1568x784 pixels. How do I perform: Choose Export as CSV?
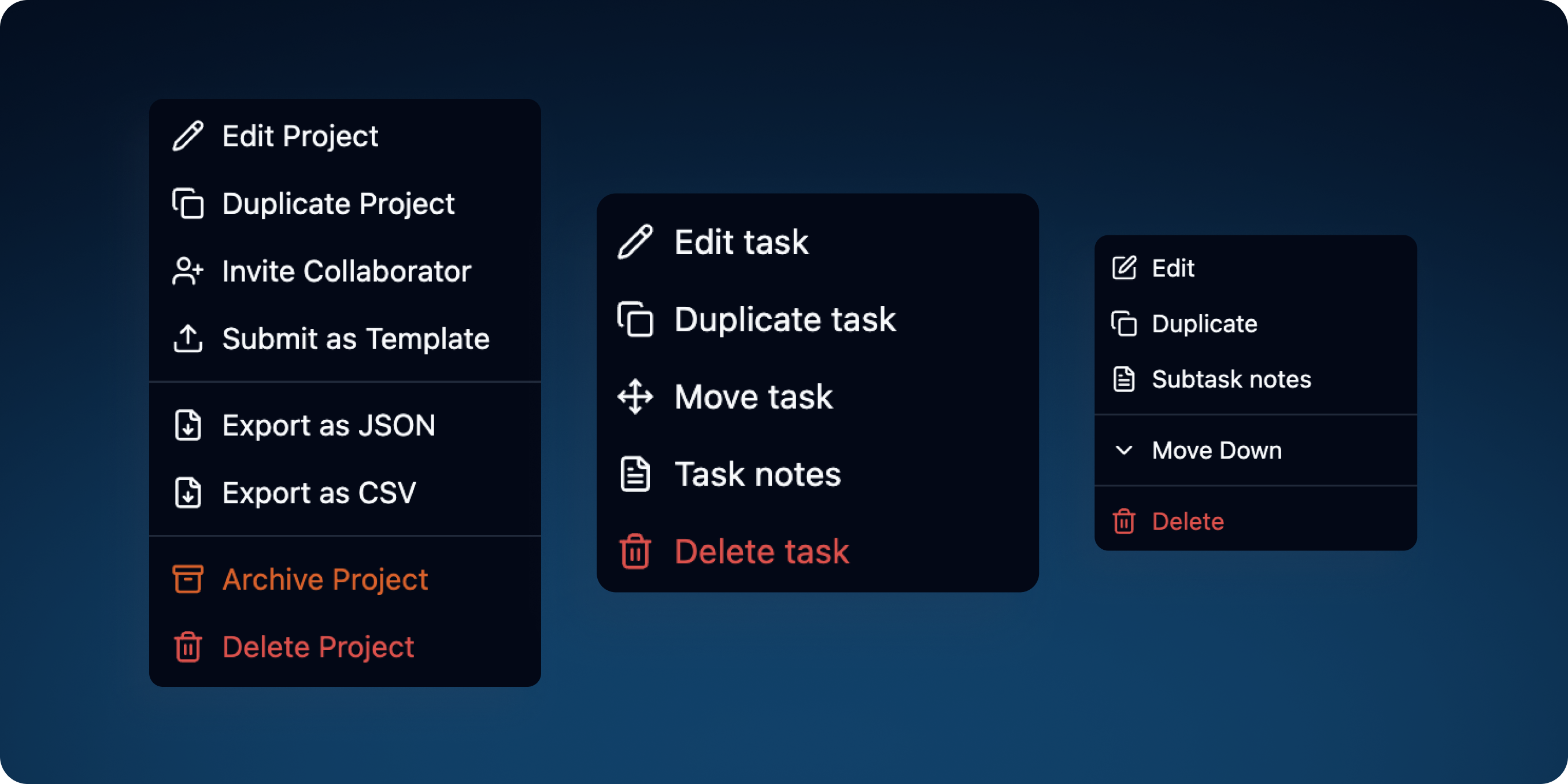[319, 493]
